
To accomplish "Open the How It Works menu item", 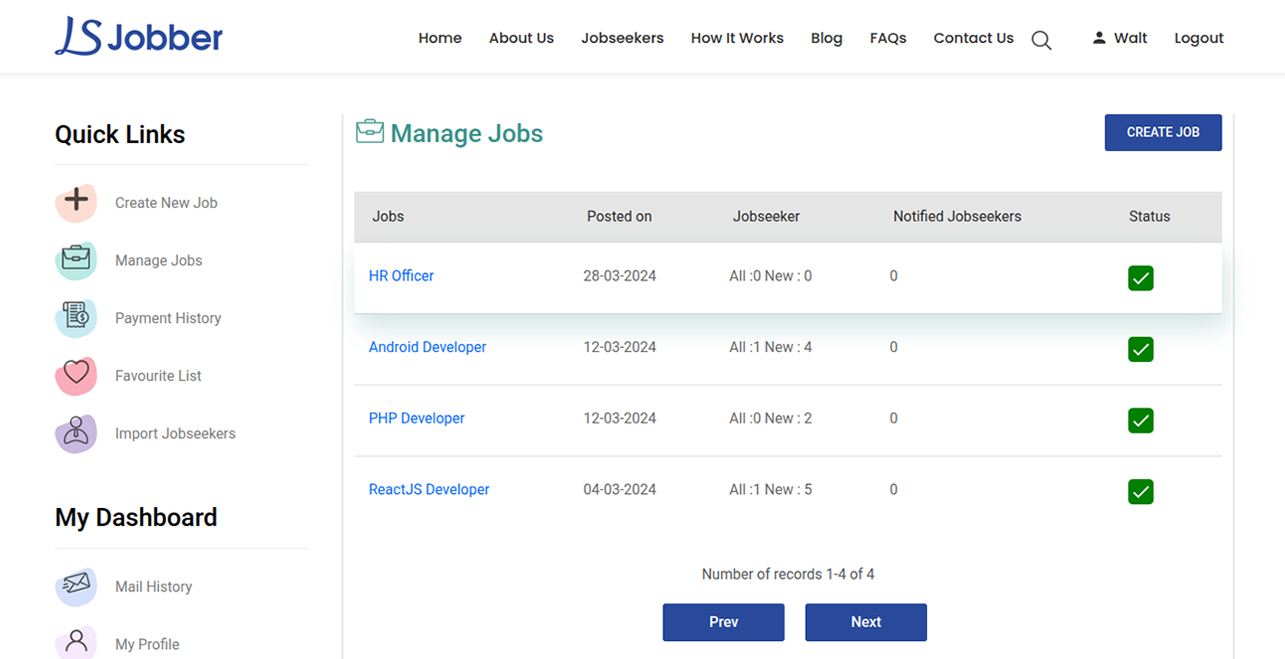I will point(737,38).
